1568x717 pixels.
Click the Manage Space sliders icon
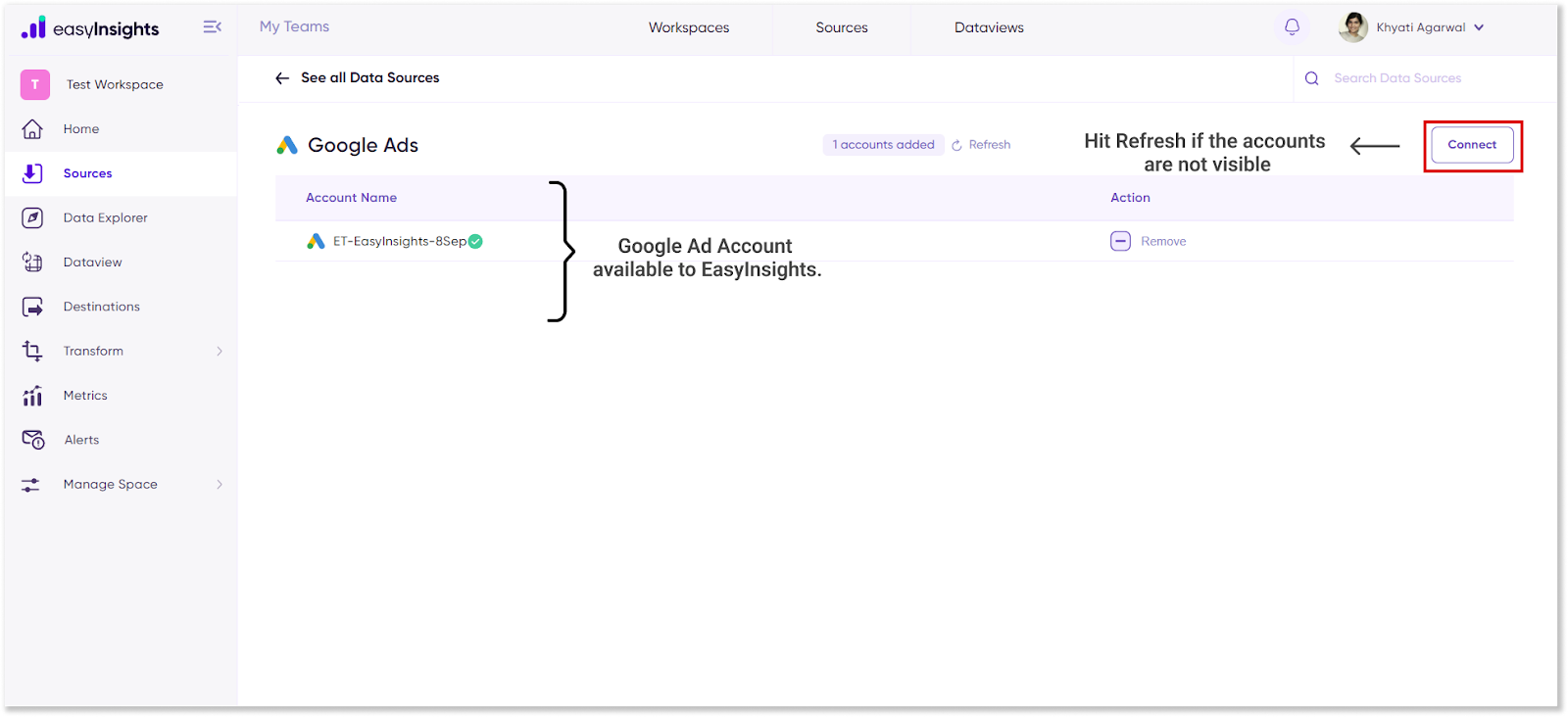[31, 485]
